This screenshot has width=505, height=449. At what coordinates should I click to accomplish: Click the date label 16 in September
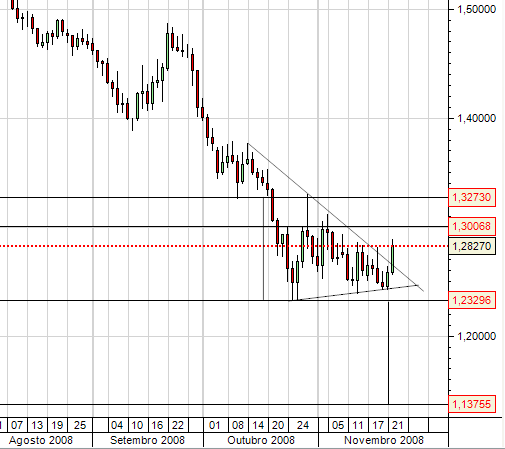[157, 425]
